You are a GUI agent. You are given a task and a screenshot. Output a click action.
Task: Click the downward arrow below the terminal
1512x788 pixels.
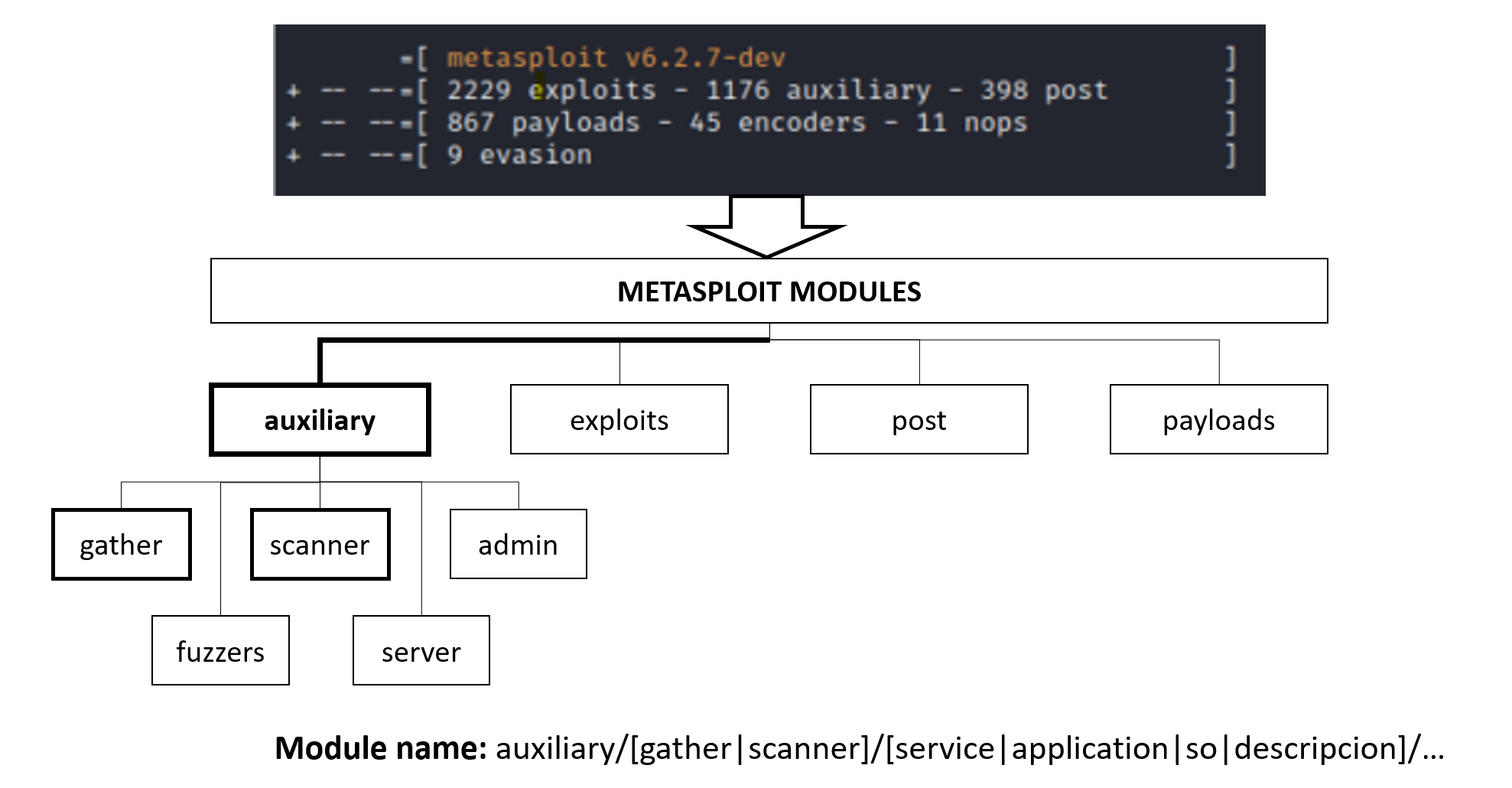(766, 226)
